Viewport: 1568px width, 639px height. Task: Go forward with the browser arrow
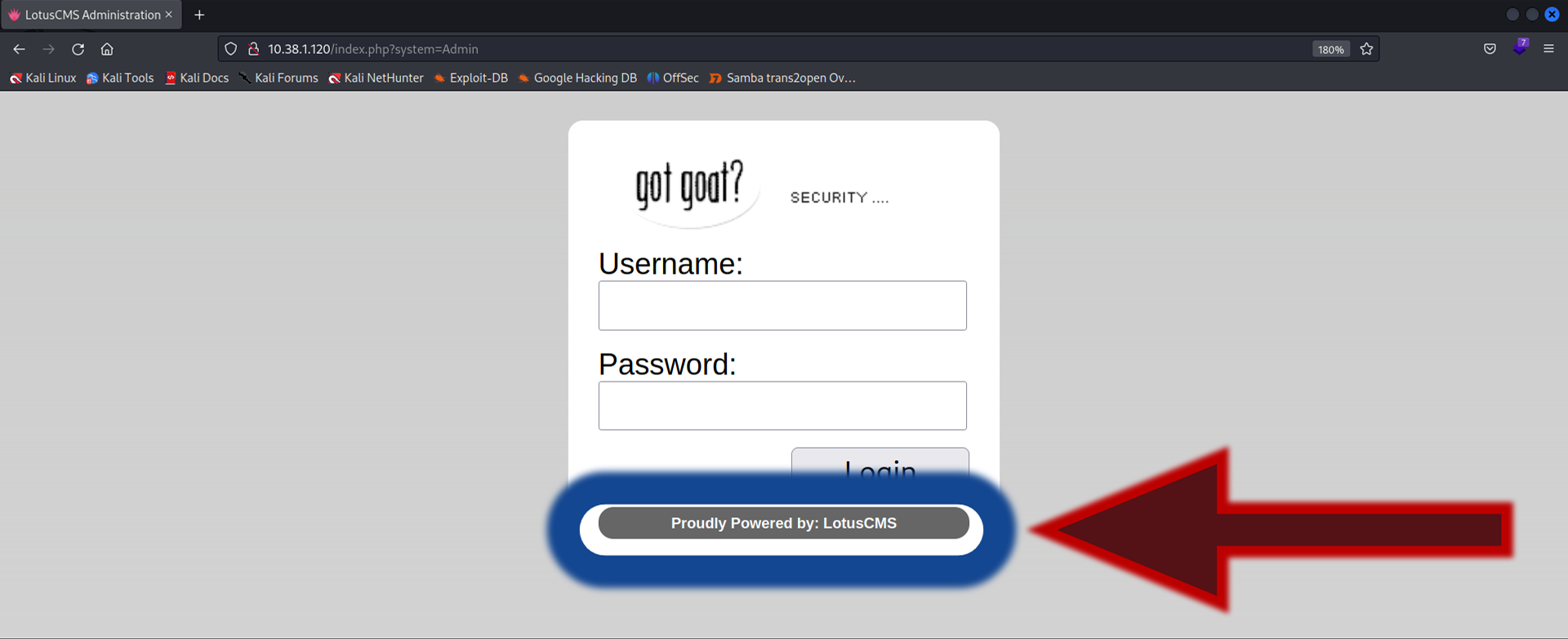pyautogui.click(x=48, y=49)
